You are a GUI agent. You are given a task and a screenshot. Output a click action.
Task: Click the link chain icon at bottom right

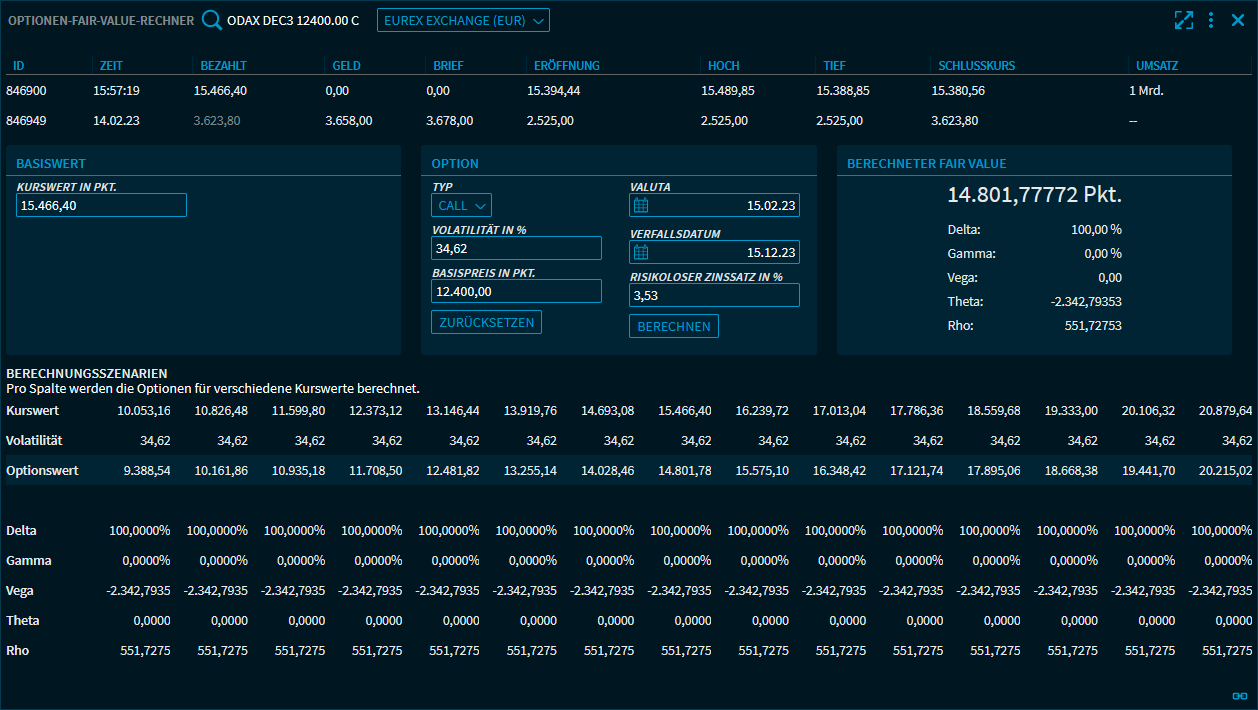click(x=1240, y=696)
